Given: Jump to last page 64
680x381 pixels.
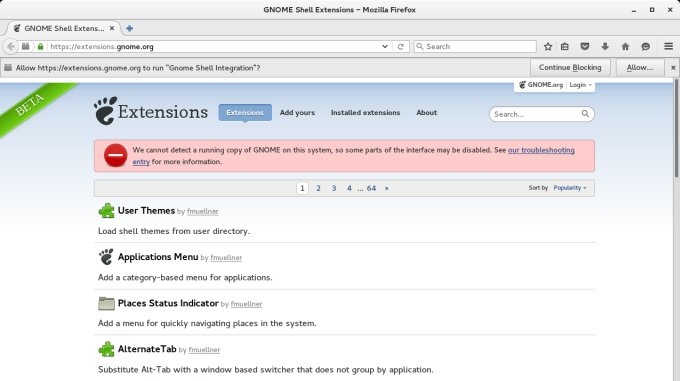Looking at the screenshot, I should tap(371, 188).
